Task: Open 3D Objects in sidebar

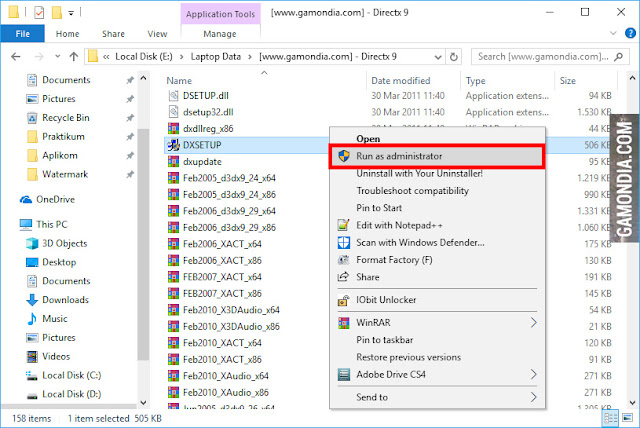Action: point(64,243)
